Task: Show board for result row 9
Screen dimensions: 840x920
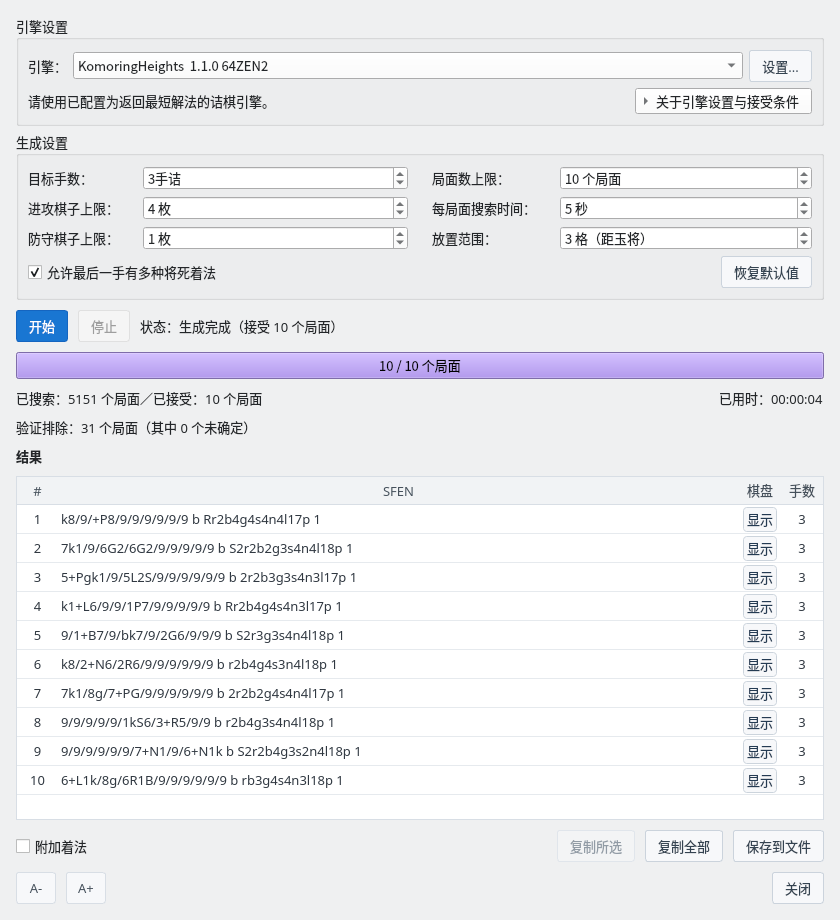Action: click(760, 752)
